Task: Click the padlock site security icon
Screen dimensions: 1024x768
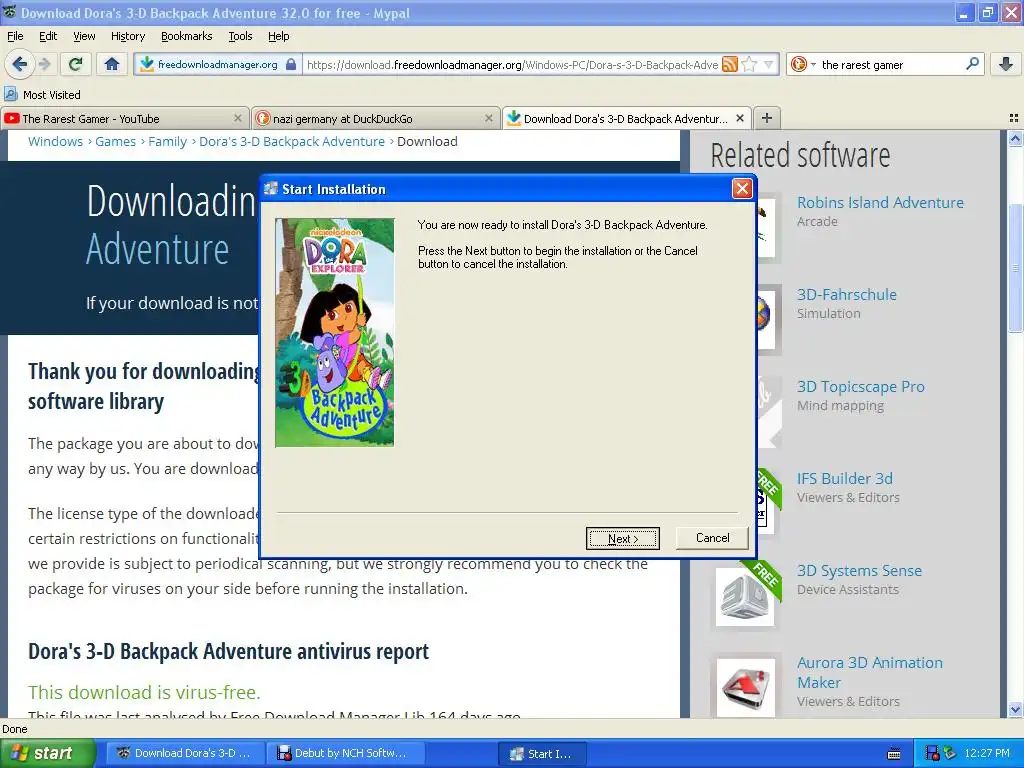Action: point(291,64)
